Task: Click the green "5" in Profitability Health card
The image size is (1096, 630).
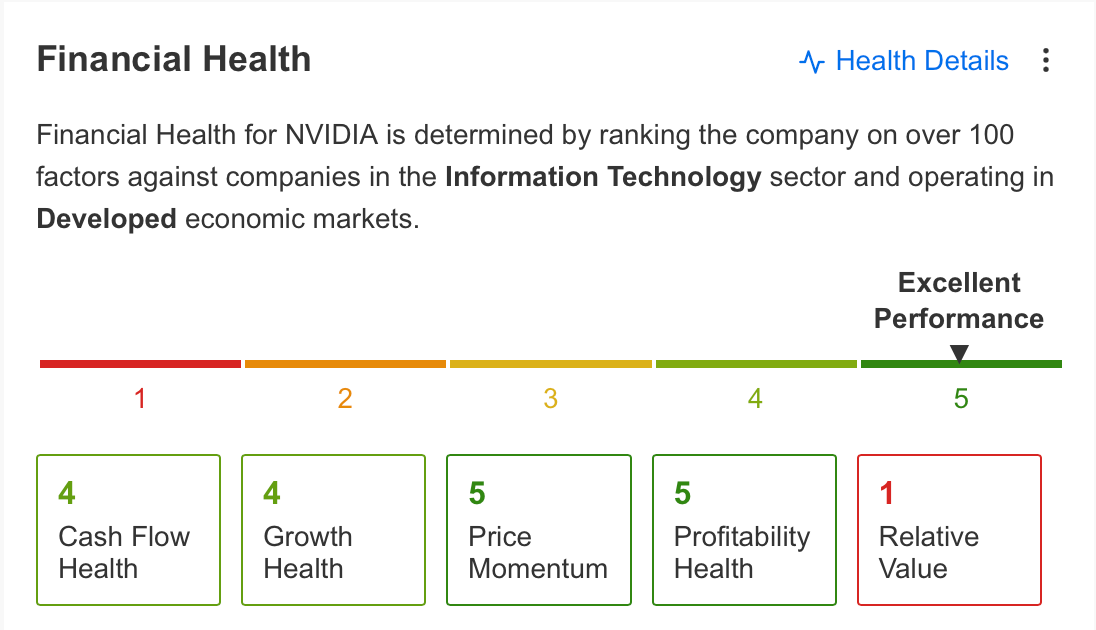Action: pos(681,493)
